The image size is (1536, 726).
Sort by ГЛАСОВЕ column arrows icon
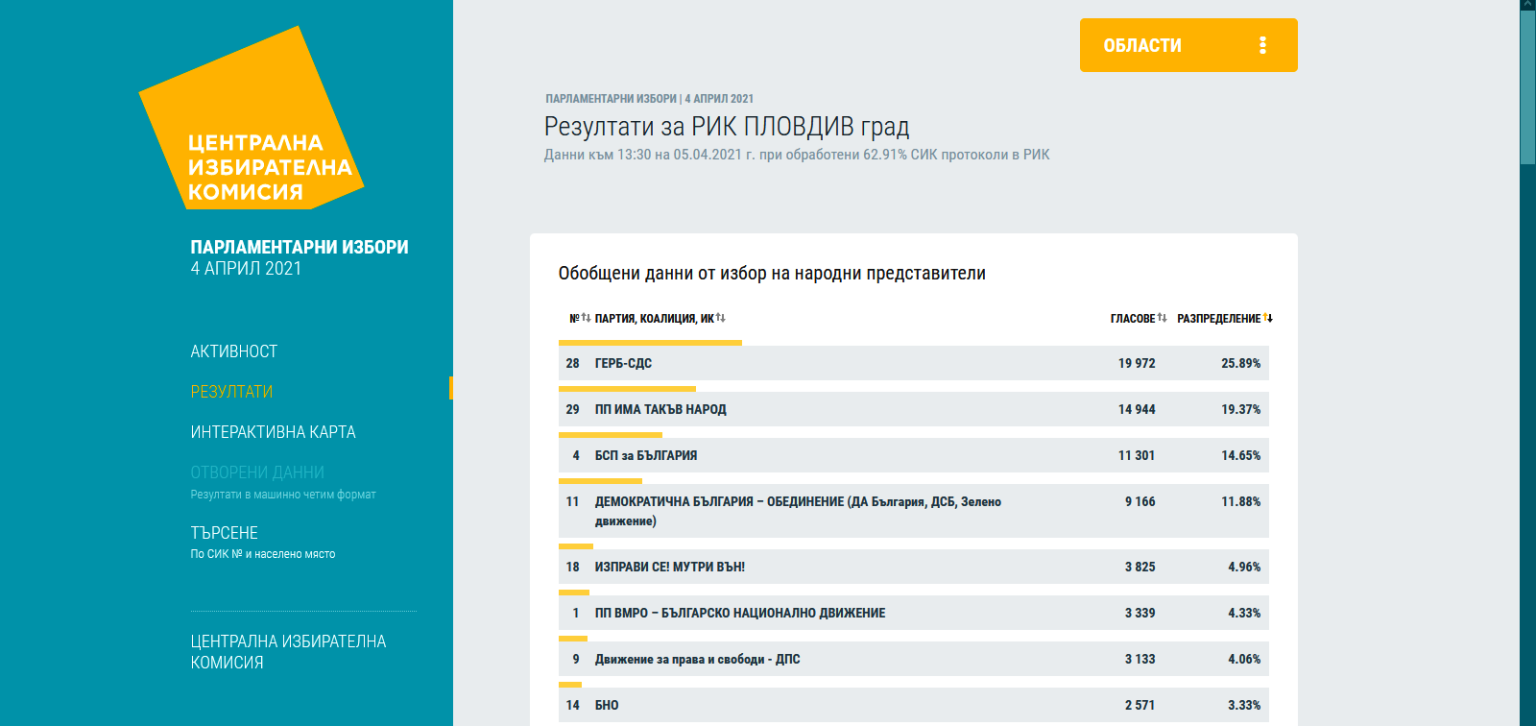pos(1162,318)
